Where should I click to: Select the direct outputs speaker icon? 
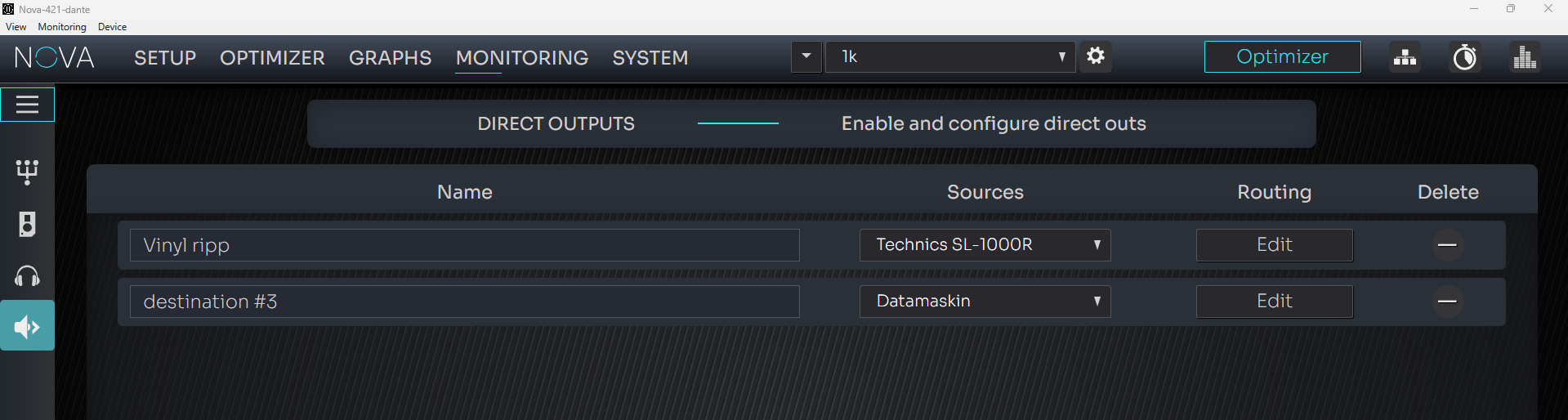27,327
